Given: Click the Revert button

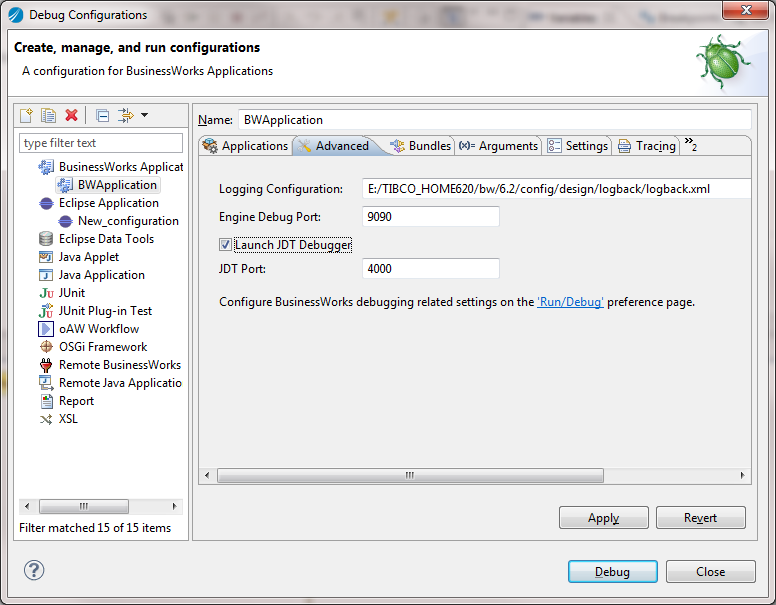Looking at the screenshot, I should (x=701, y=518).
